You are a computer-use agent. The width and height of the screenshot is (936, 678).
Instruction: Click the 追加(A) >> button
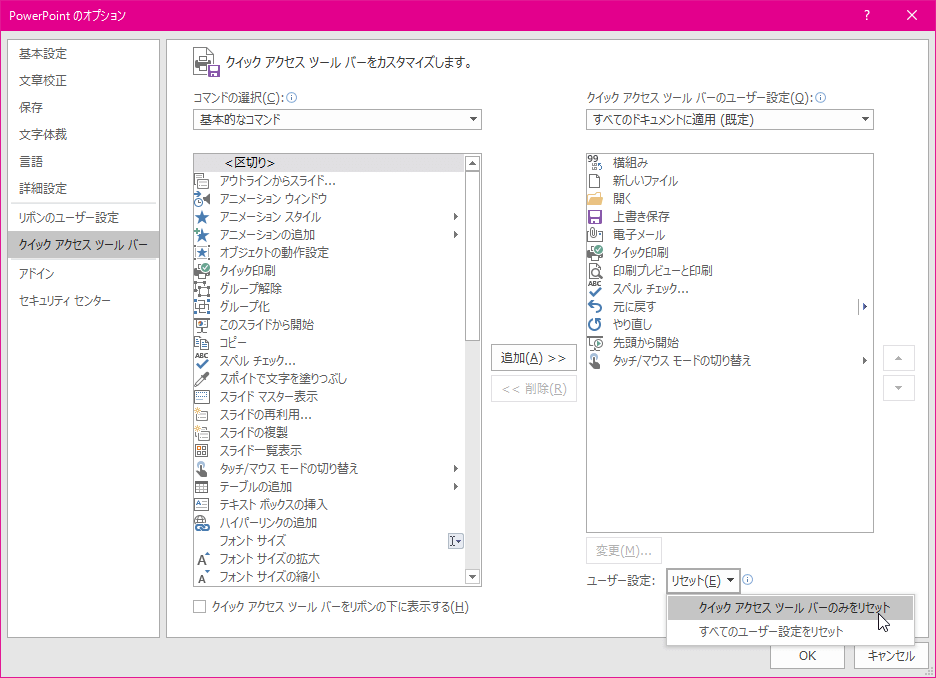pos(534,358)
